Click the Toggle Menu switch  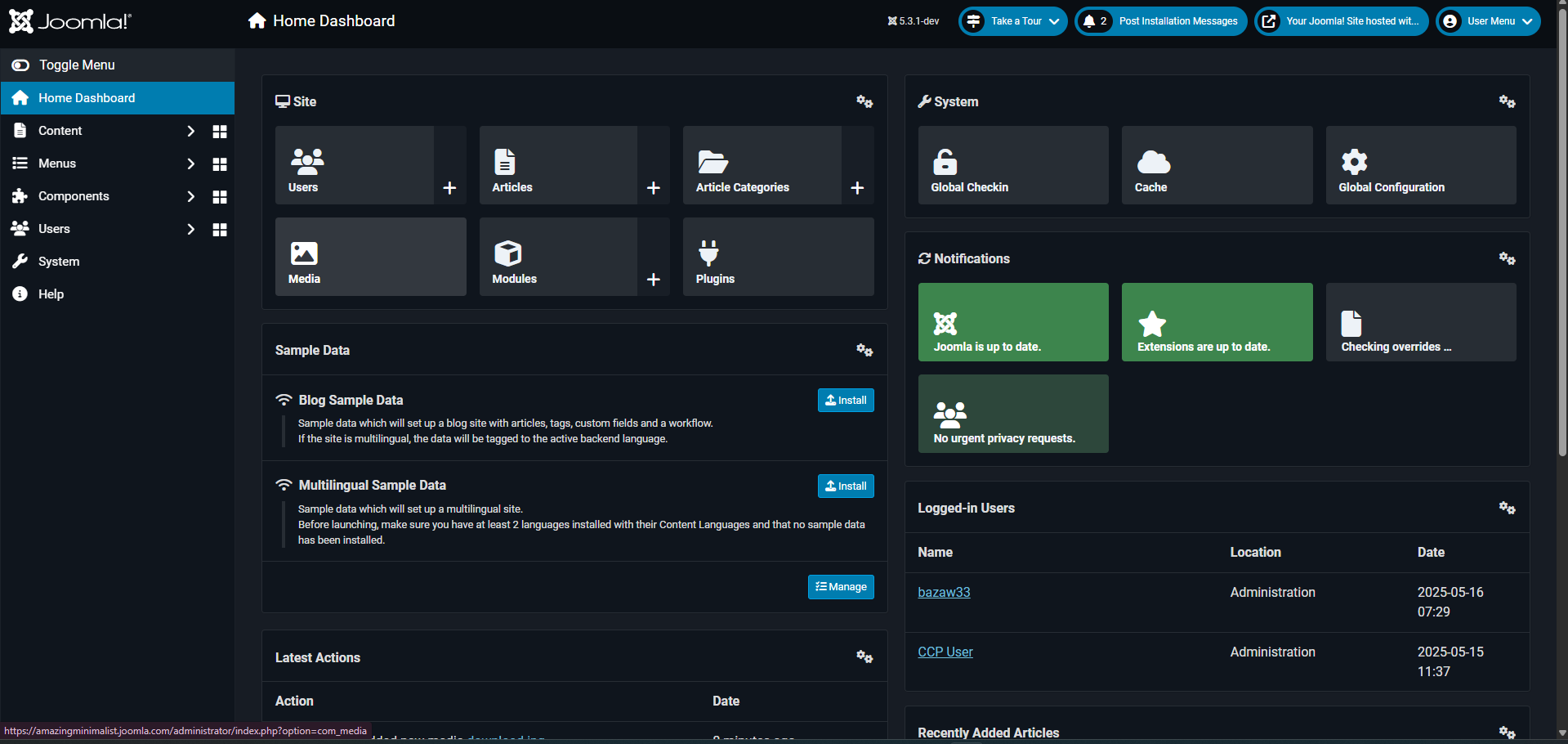20,65
